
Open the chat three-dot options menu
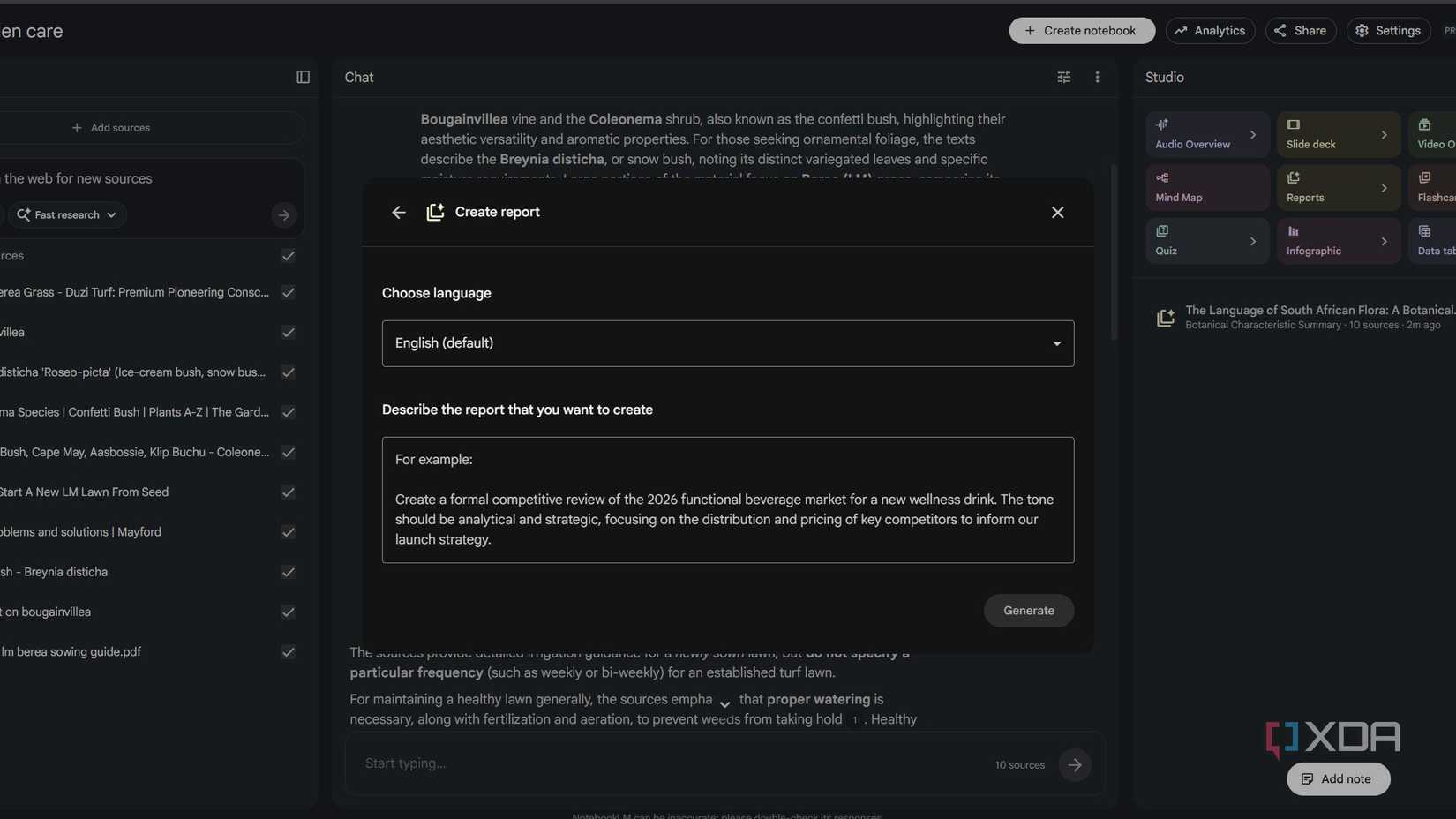click(x=1097, y=78)
